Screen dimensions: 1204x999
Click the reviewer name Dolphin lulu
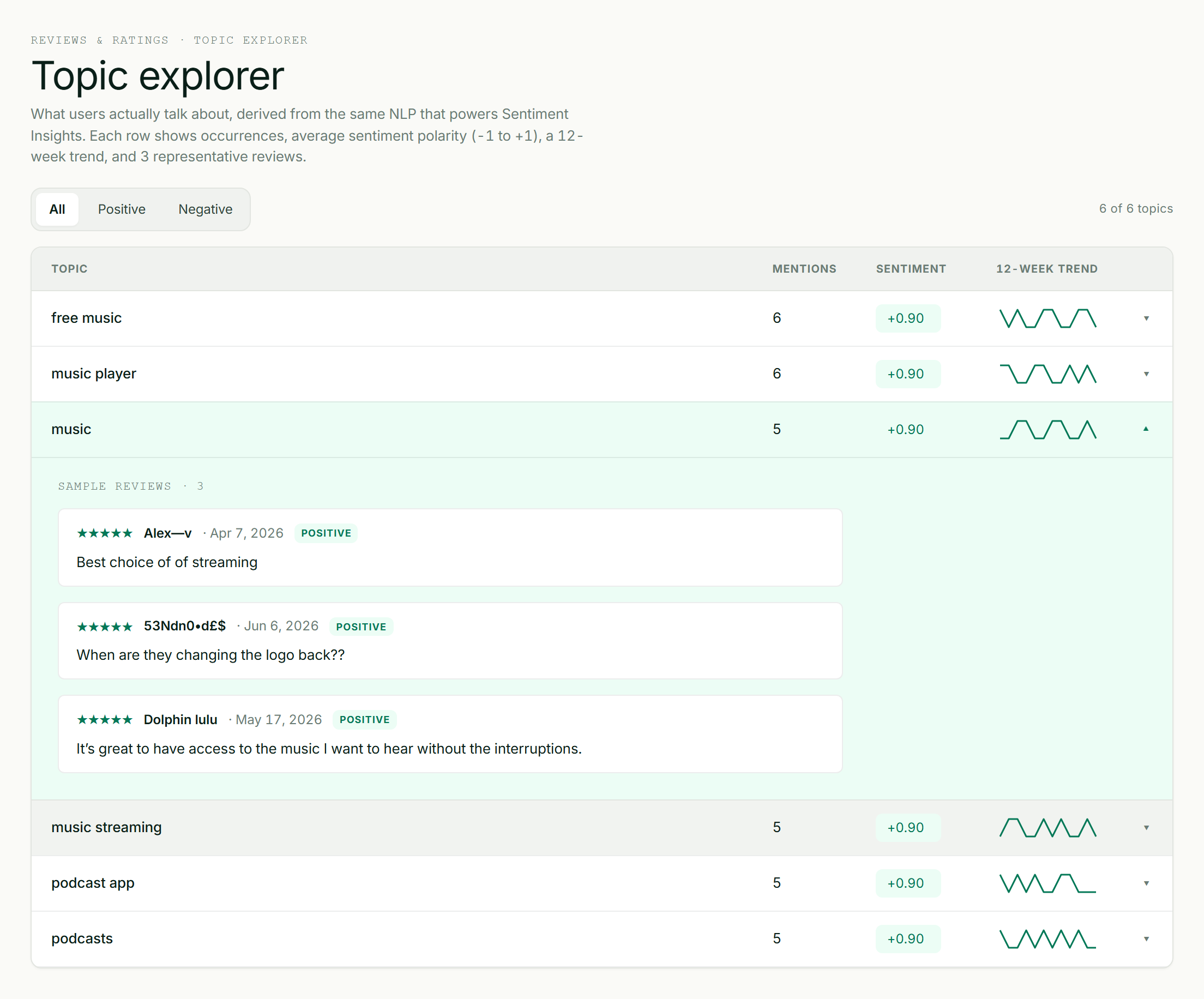point(180,719)
